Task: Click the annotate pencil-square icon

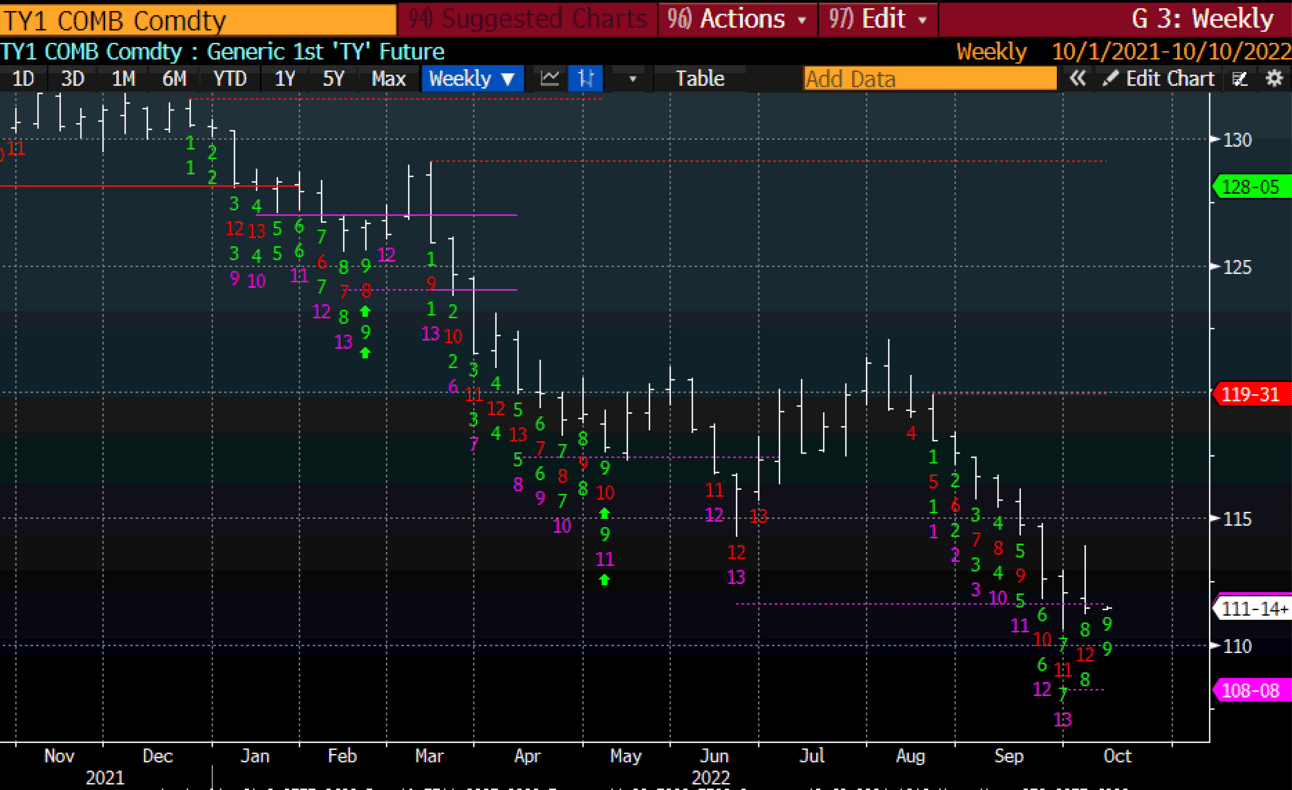Action: pyautogui.click(x=1241, y=78)
